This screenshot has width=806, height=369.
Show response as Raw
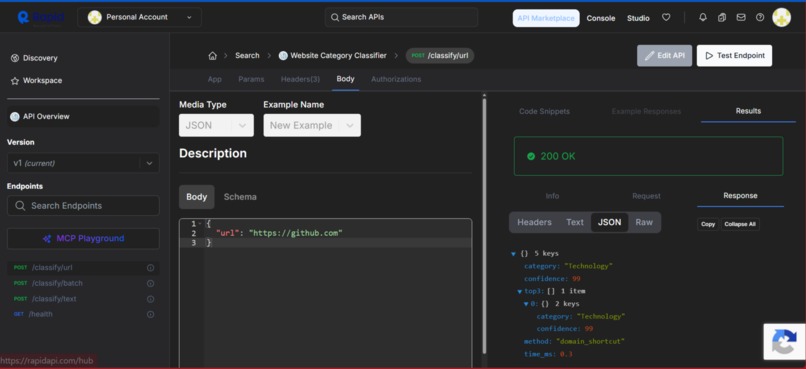pos(644,222)
